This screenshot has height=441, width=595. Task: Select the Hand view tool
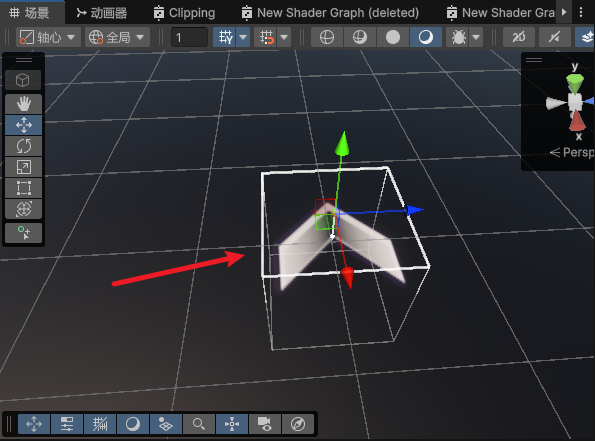[x=23, y=104]
